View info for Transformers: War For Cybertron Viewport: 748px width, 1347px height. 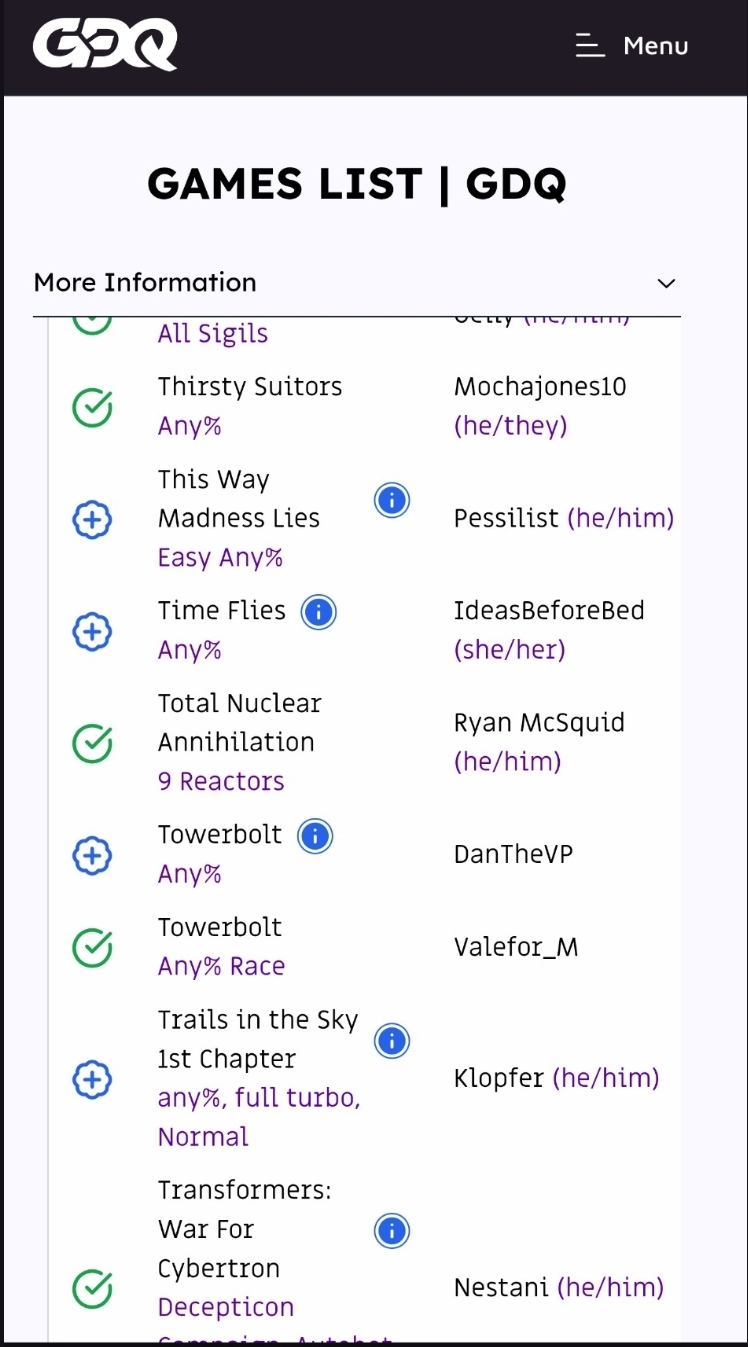point(392,1231)
